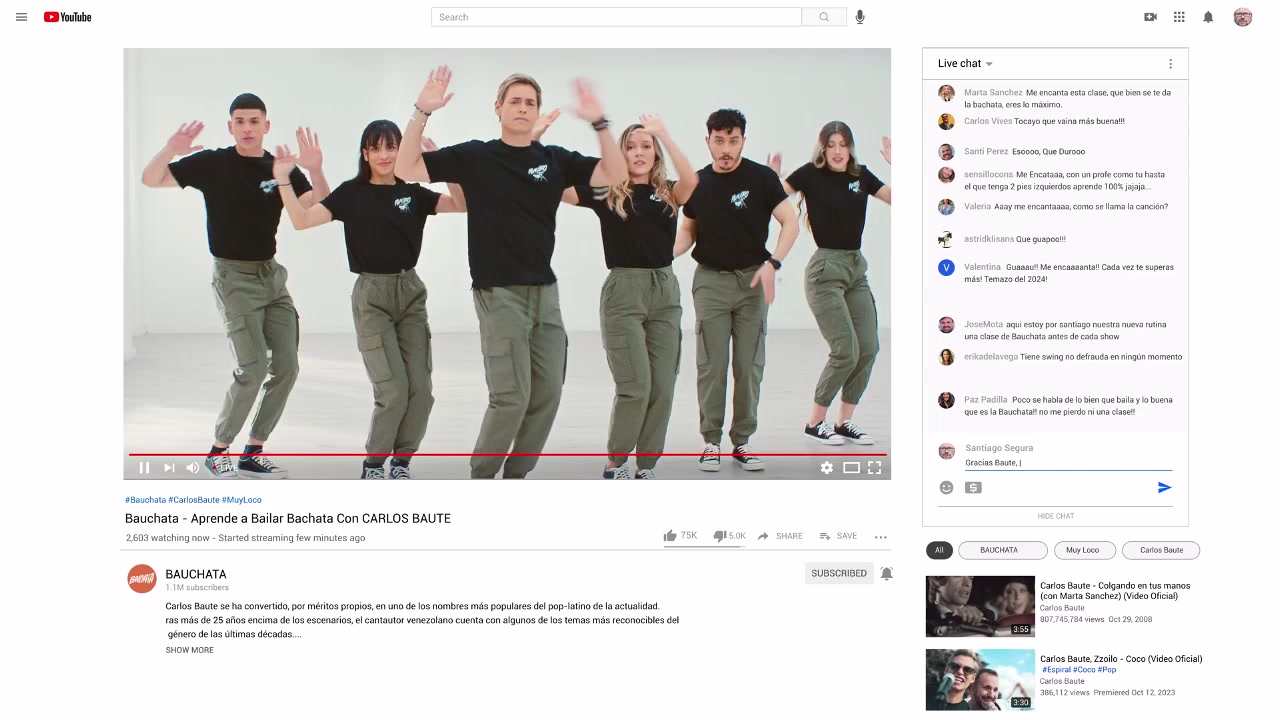Open Colgando en tus manos thumbnail
The height and width of the screenshot is (720, 1280).
point(980,606)
